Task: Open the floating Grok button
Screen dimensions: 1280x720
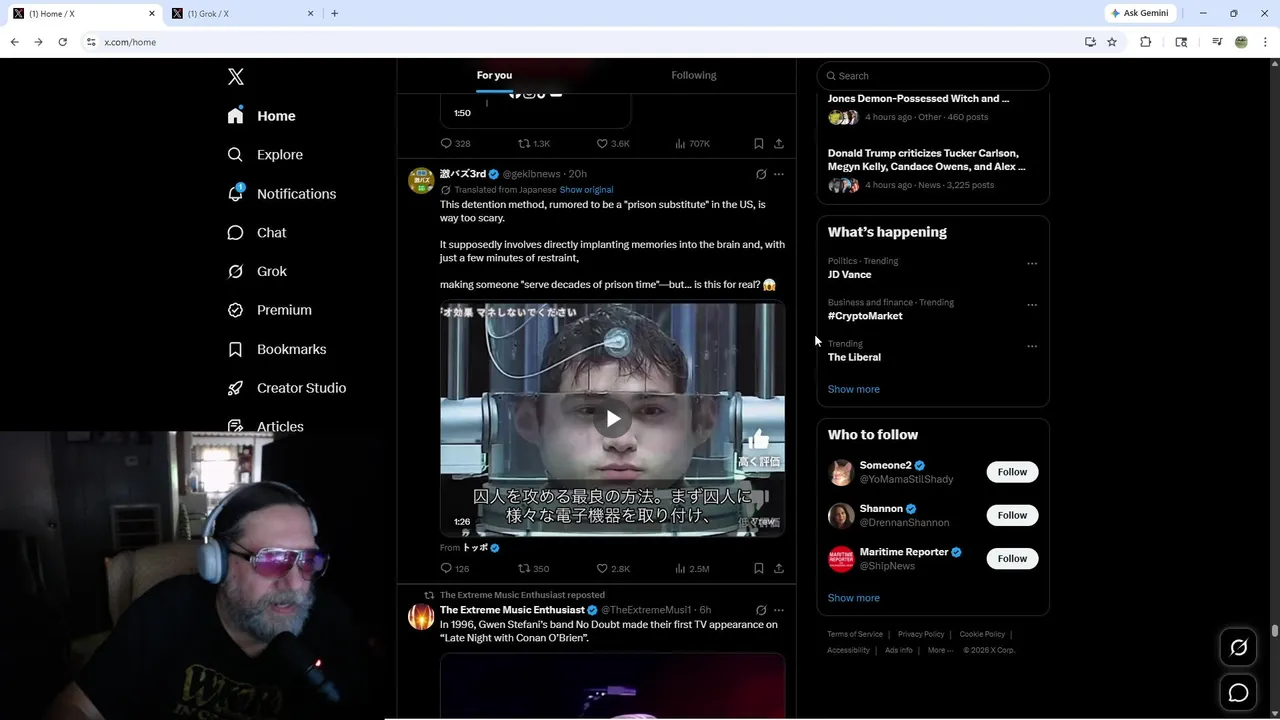Action: pyautogui.click(x=1238, y=648)
